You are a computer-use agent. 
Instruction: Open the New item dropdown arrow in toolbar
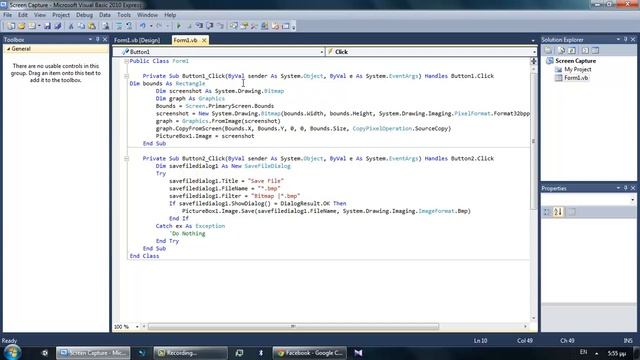pyautogui.click(x=39, y=26)
